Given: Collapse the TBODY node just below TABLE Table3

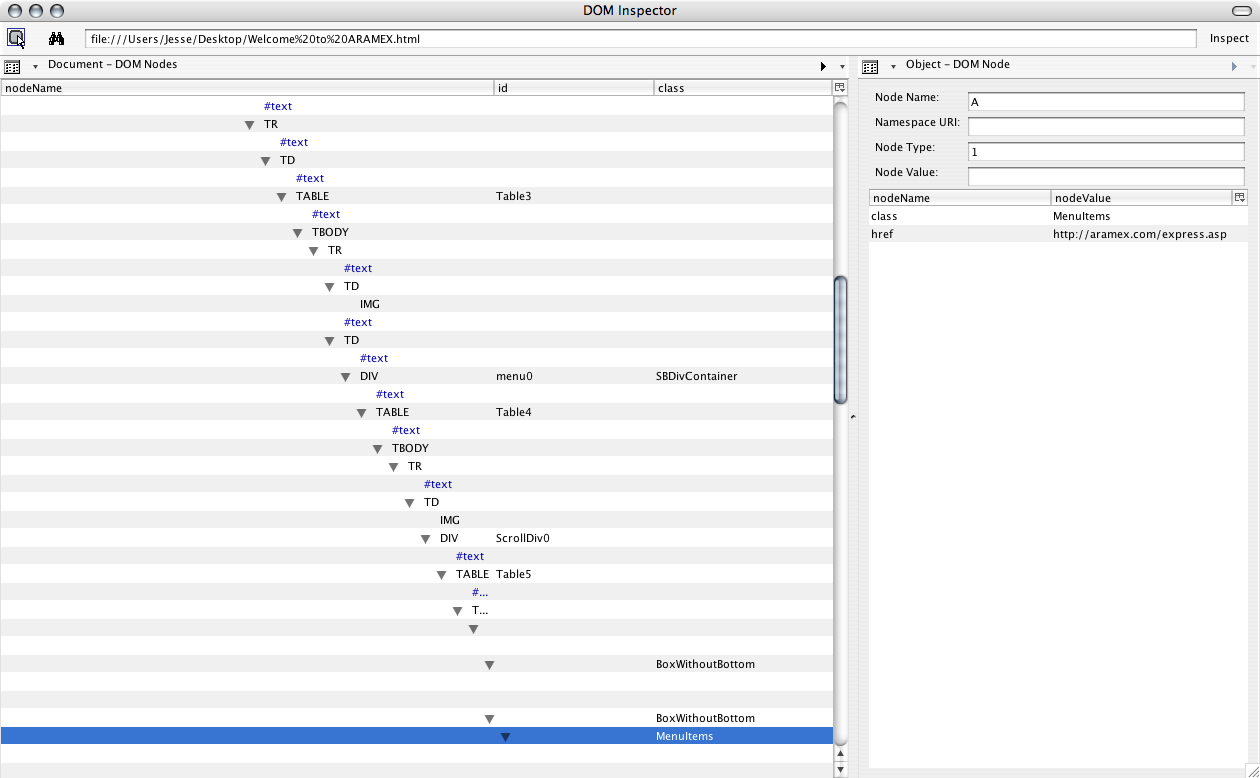Looking at the screenshot, I should click(298, 233).
